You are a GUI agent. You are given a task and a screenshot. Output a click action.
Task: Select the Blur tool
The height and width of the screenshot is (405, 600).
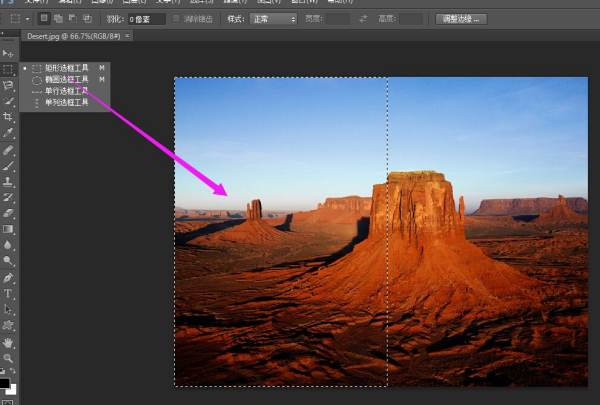8,245
